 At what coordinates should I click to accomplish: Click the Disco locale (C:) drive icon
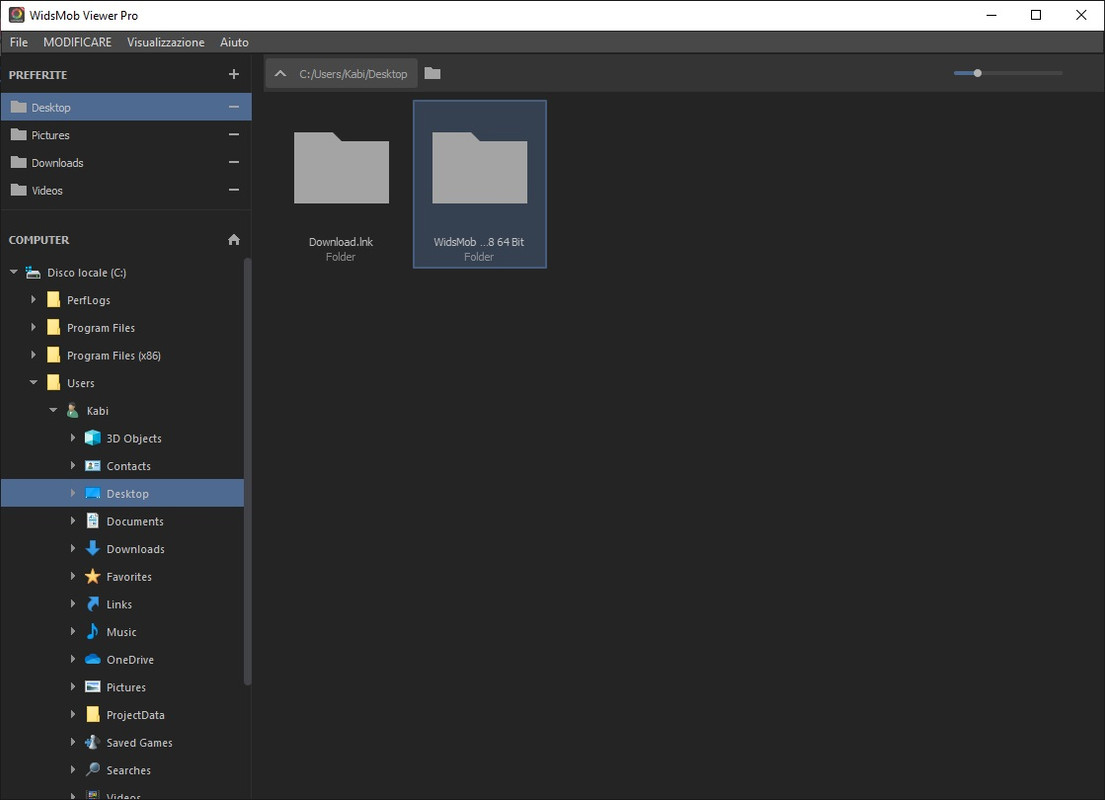[x=33, y=272]
